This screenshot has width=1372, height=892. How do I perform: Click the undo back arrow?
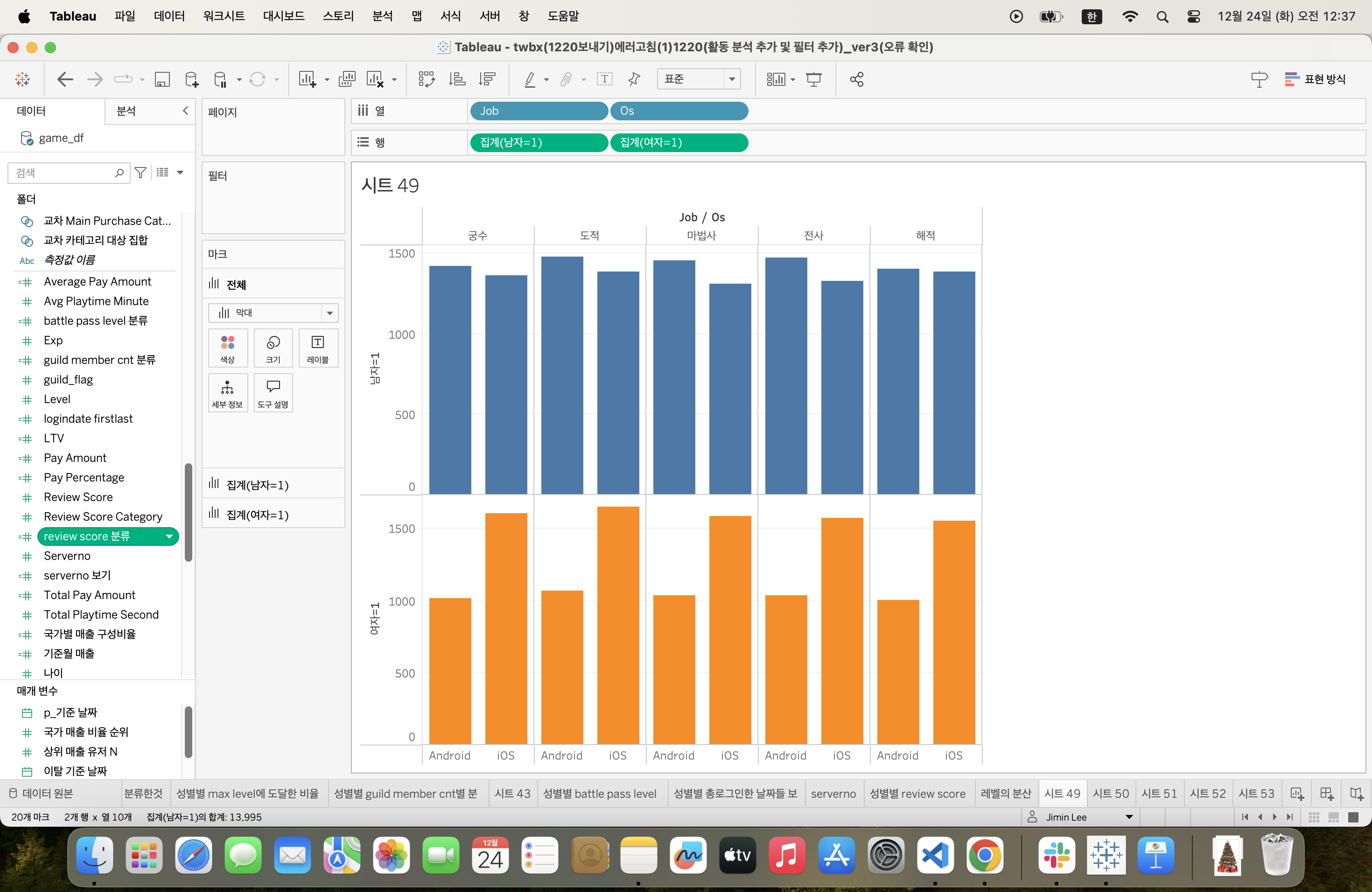point(65,79)
